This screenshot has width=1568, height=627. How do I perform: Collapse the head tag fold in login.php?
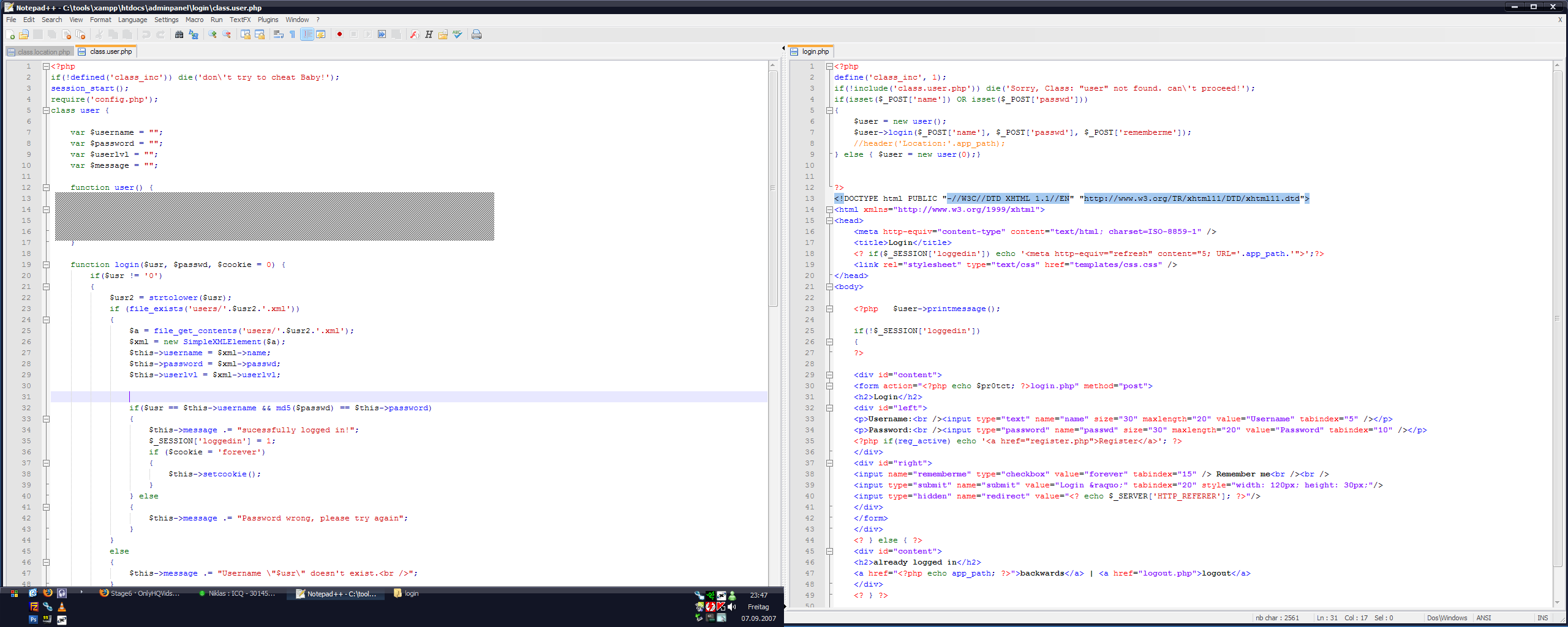829,220
